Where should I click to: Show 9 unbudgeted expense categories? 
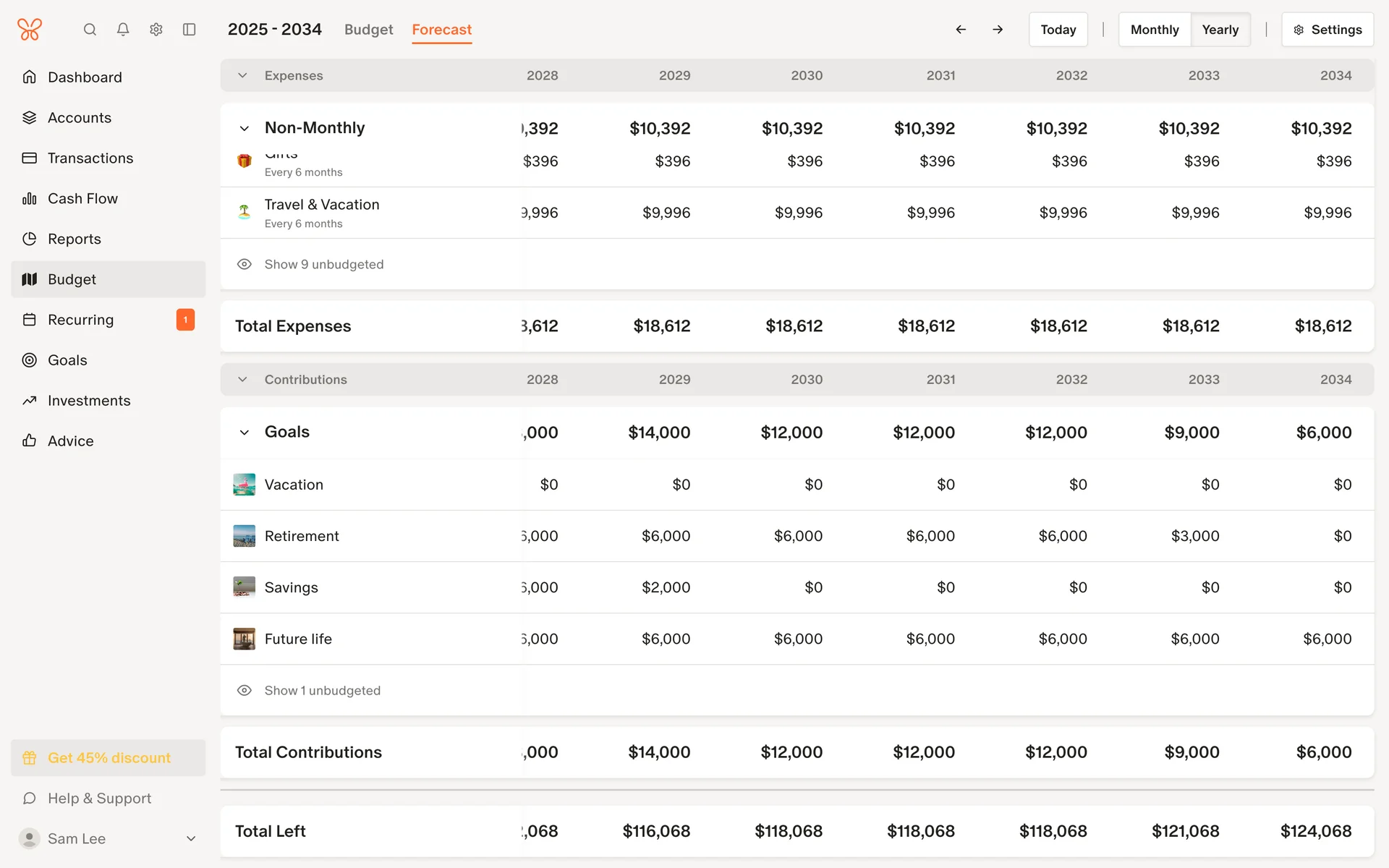point(323,265)
